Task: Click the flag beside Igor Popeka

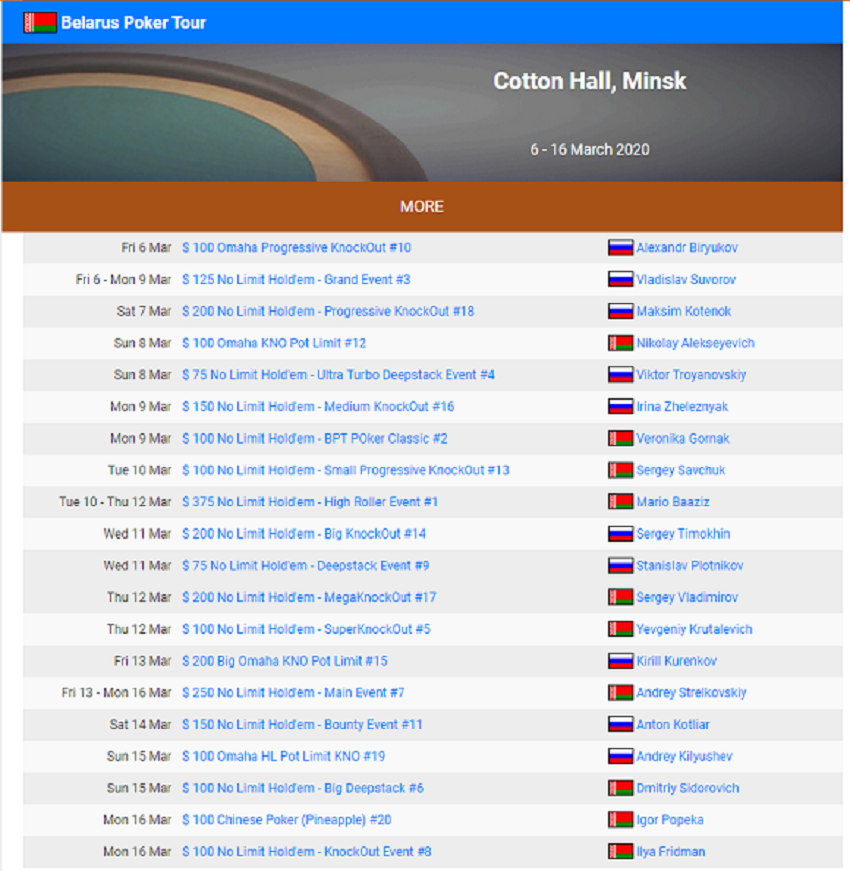Action: (x=620, y=820)
